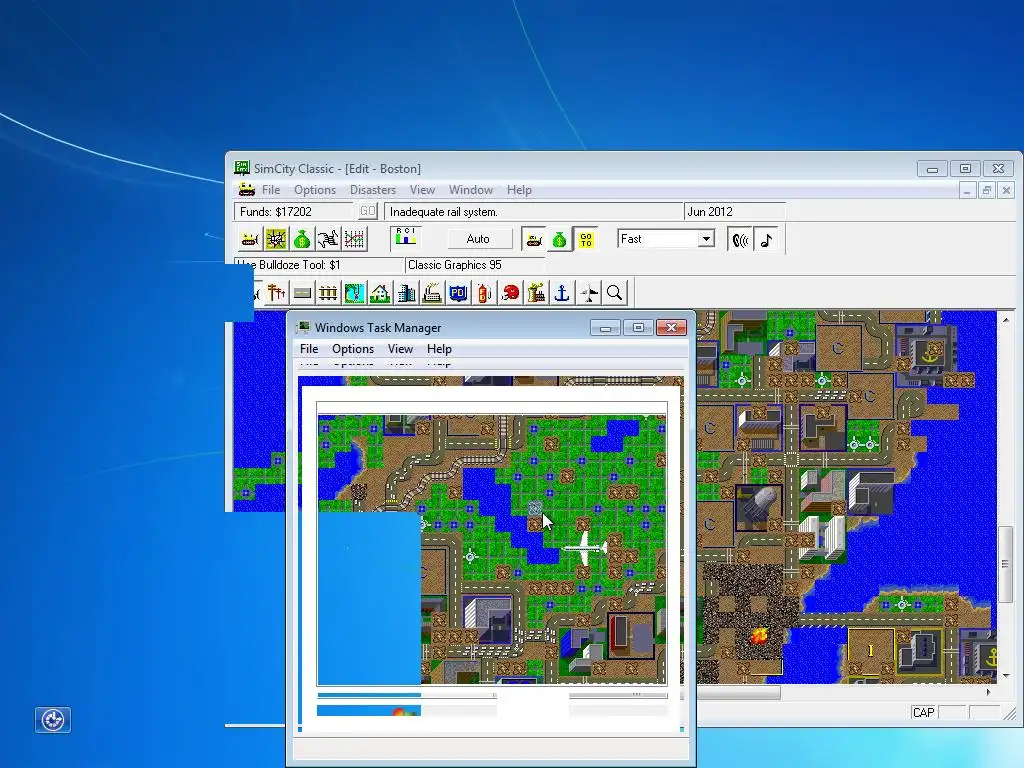Select the Police Department tool
This screenshot has width=1024, height=768.
[458, 293]
